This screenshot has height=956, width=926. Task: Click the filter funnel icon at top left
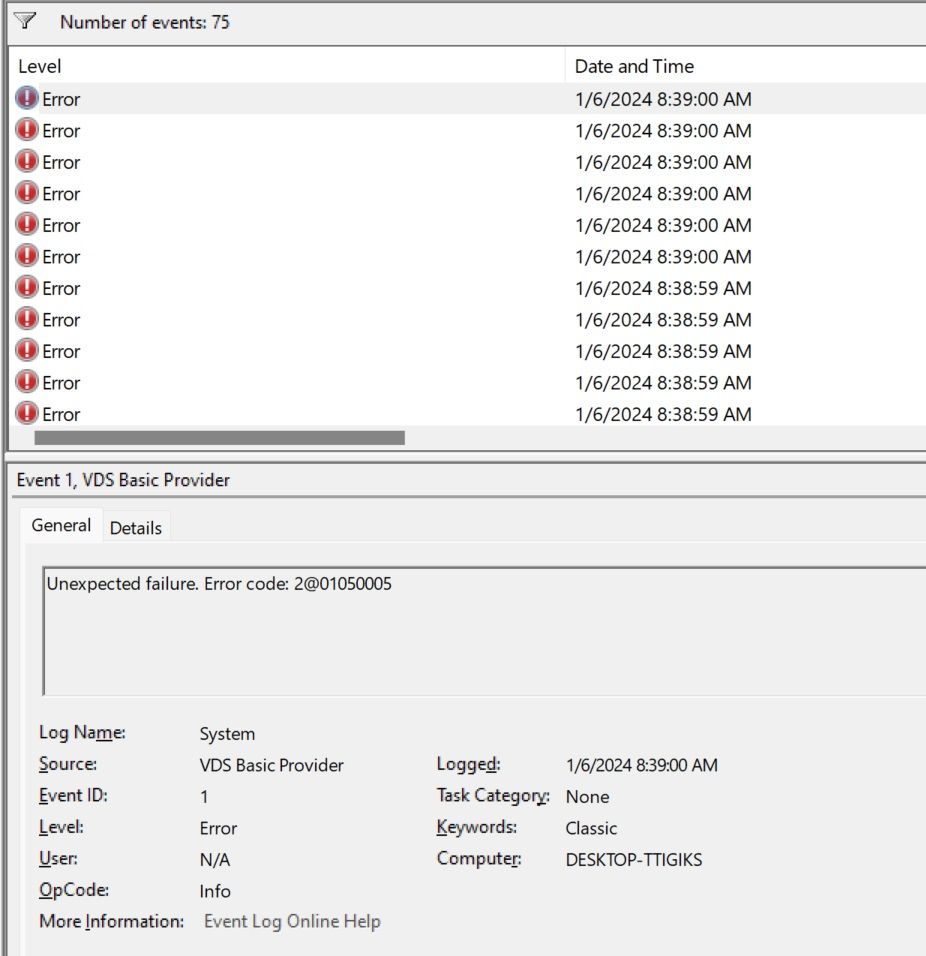pos(27,18)
